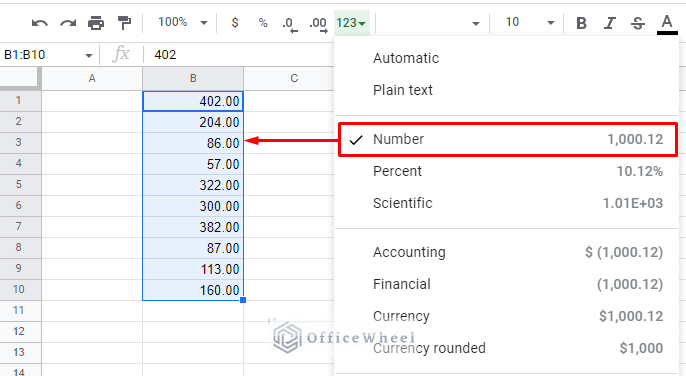Toggle italic formatting
The width and height of the screenshot is (686, 376).
[609, 23]
